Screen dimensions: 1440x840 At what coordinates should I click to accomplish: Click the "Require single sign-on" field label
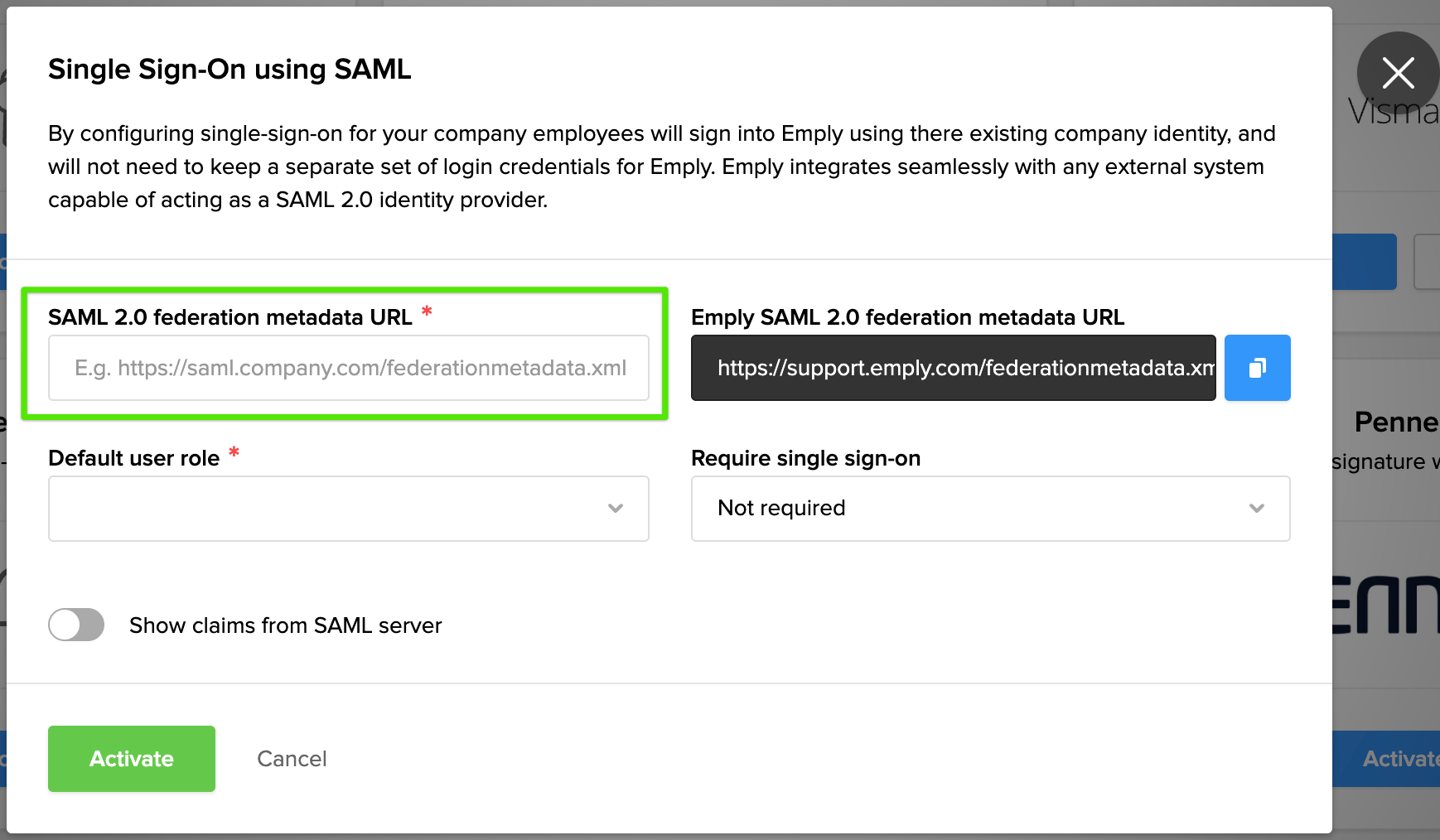coord(805,458)
